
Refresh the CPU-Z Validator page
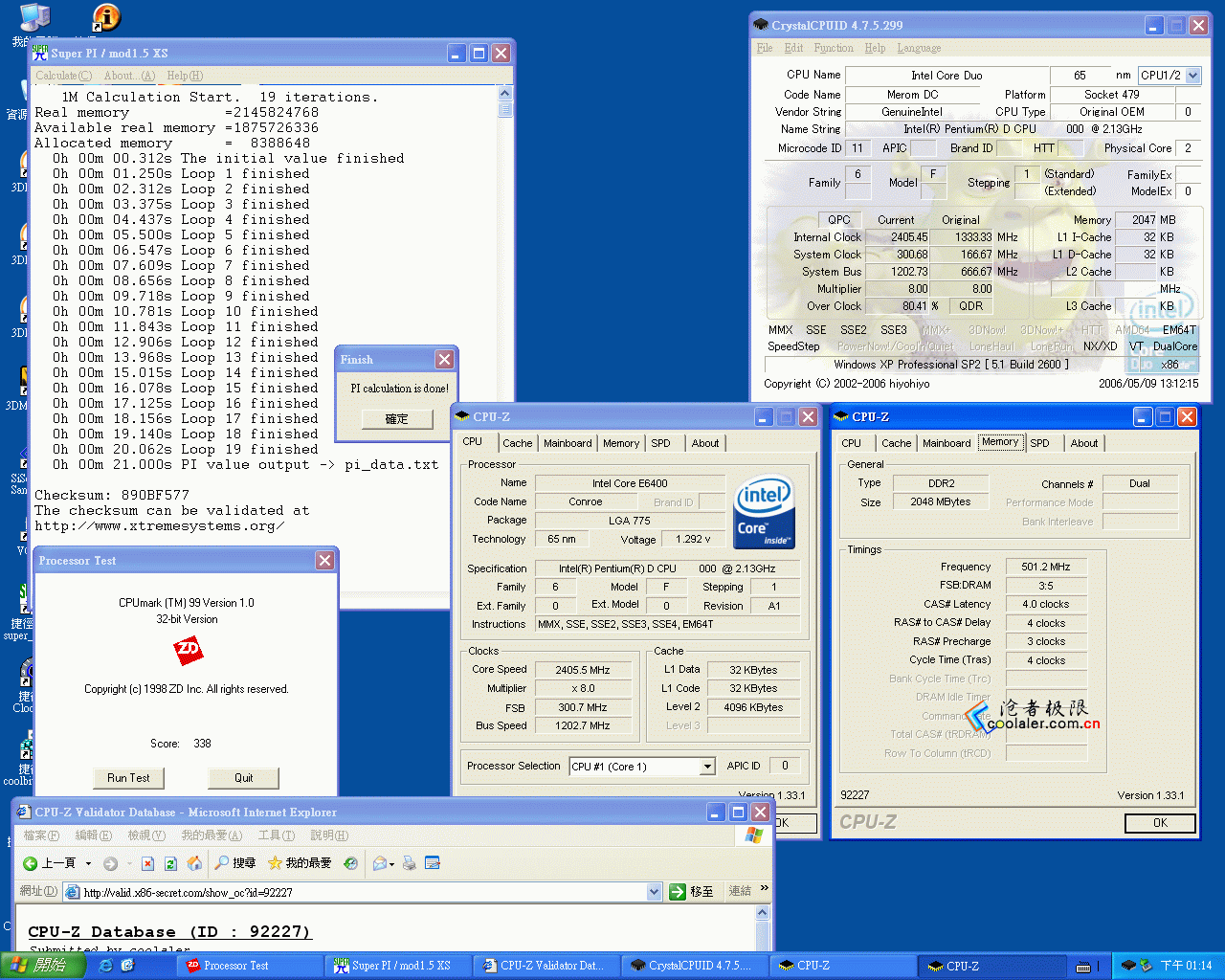pyautogui.click(x=170, y=863)
